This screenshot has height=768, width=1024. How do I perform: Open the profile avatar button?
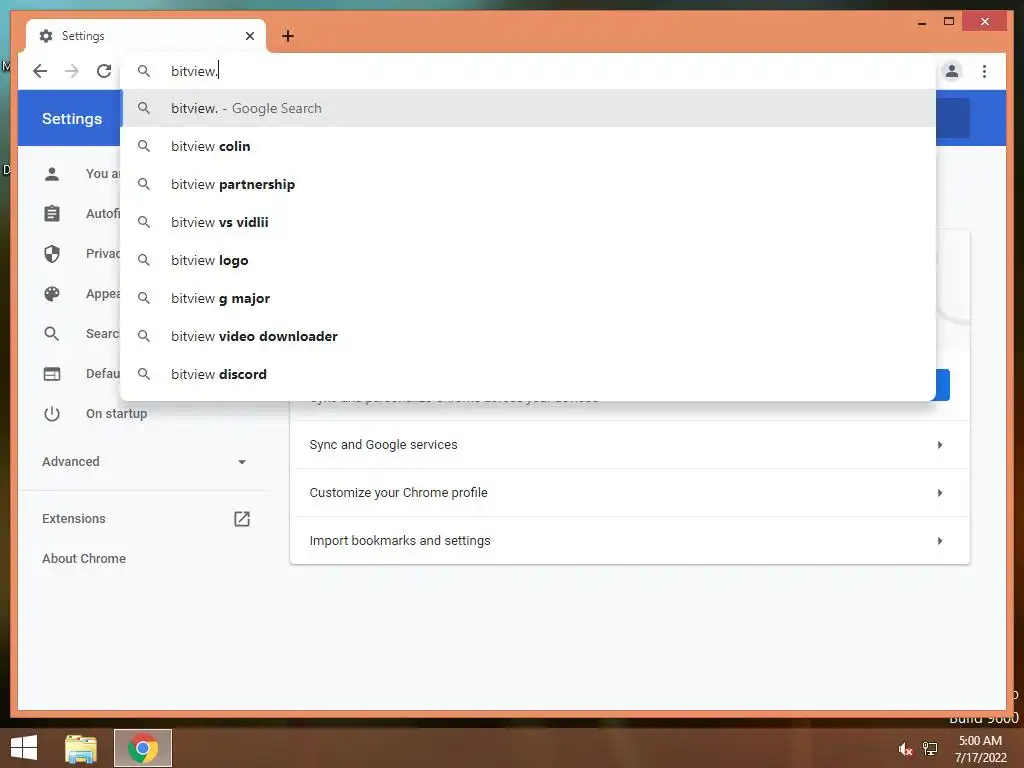(x=952, y=71)
